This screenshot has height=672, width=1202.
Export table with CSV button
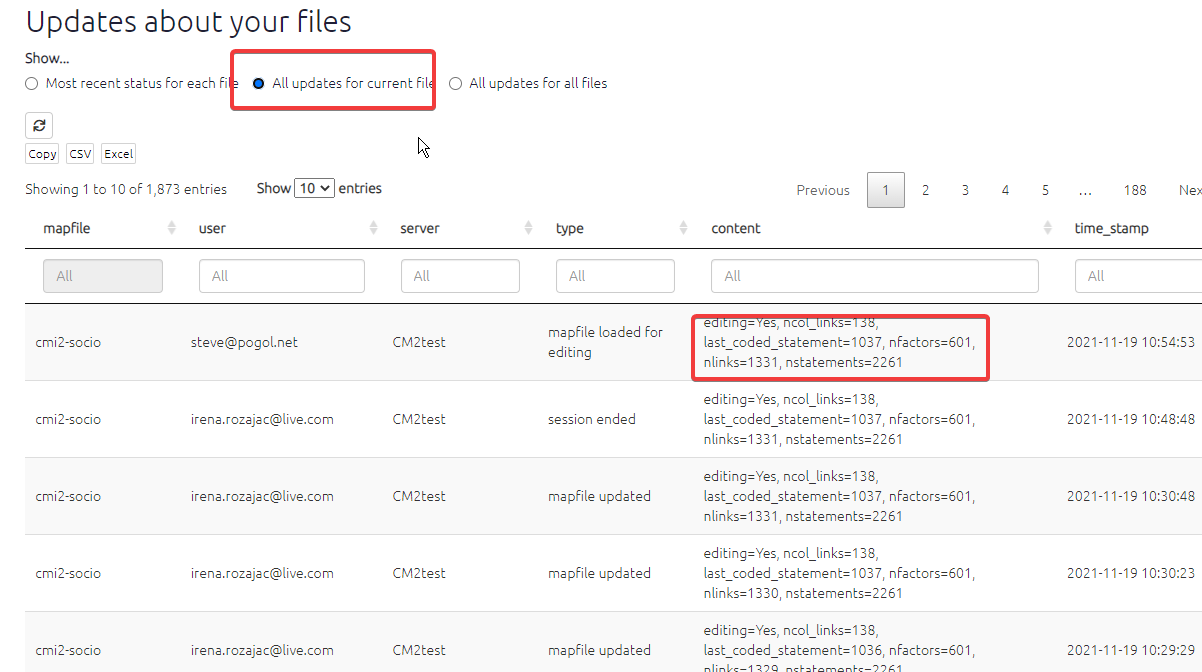[80, 154]
